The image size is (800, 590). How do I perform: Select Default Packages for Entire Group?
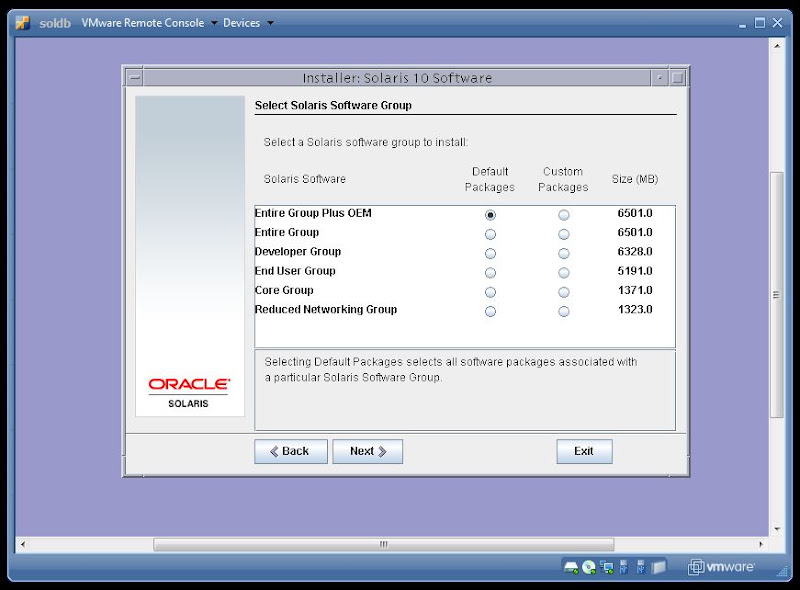tap(490, 234)
